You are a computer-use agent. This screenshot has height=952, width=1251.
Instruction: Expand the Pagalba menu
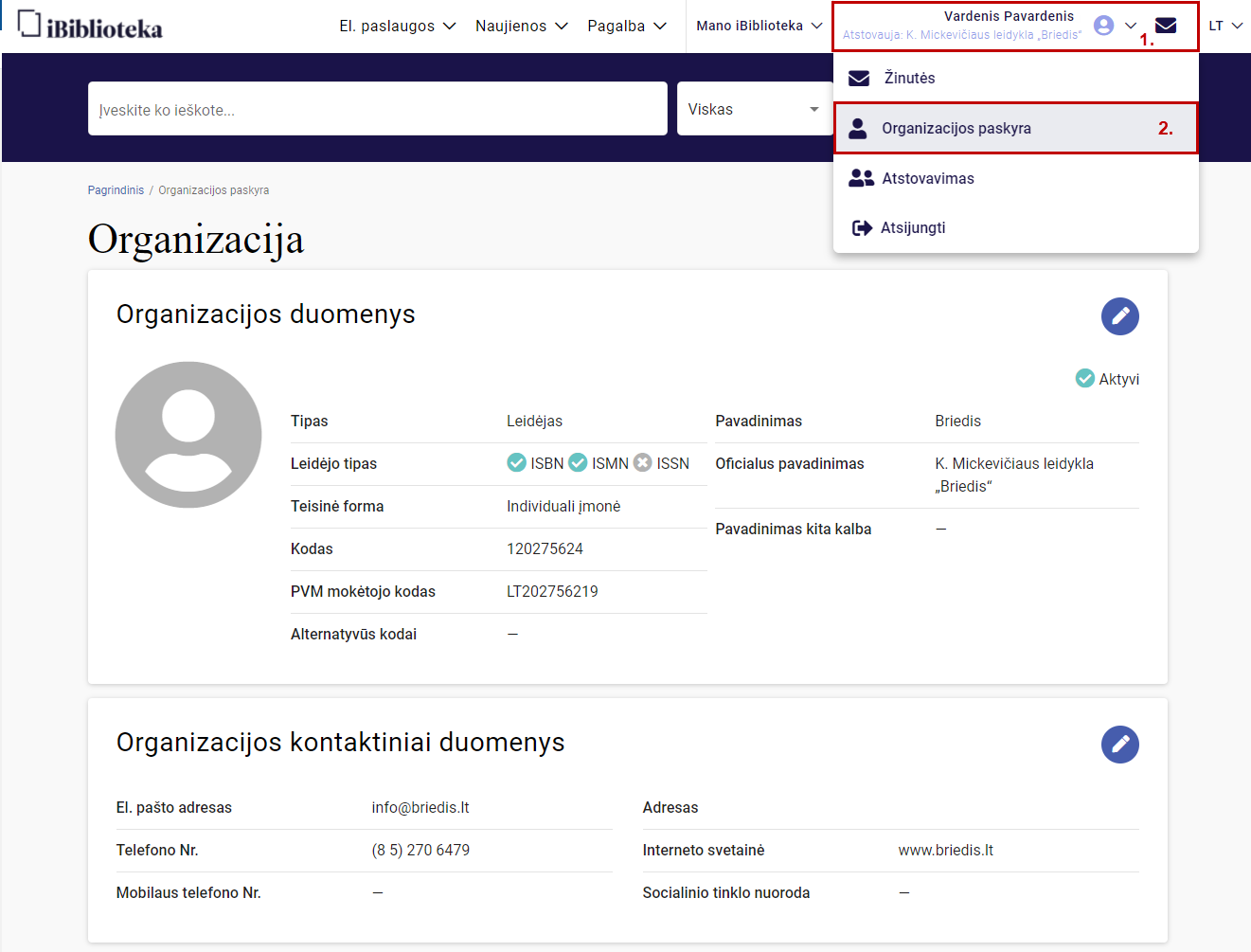click(x=627, y=26)
